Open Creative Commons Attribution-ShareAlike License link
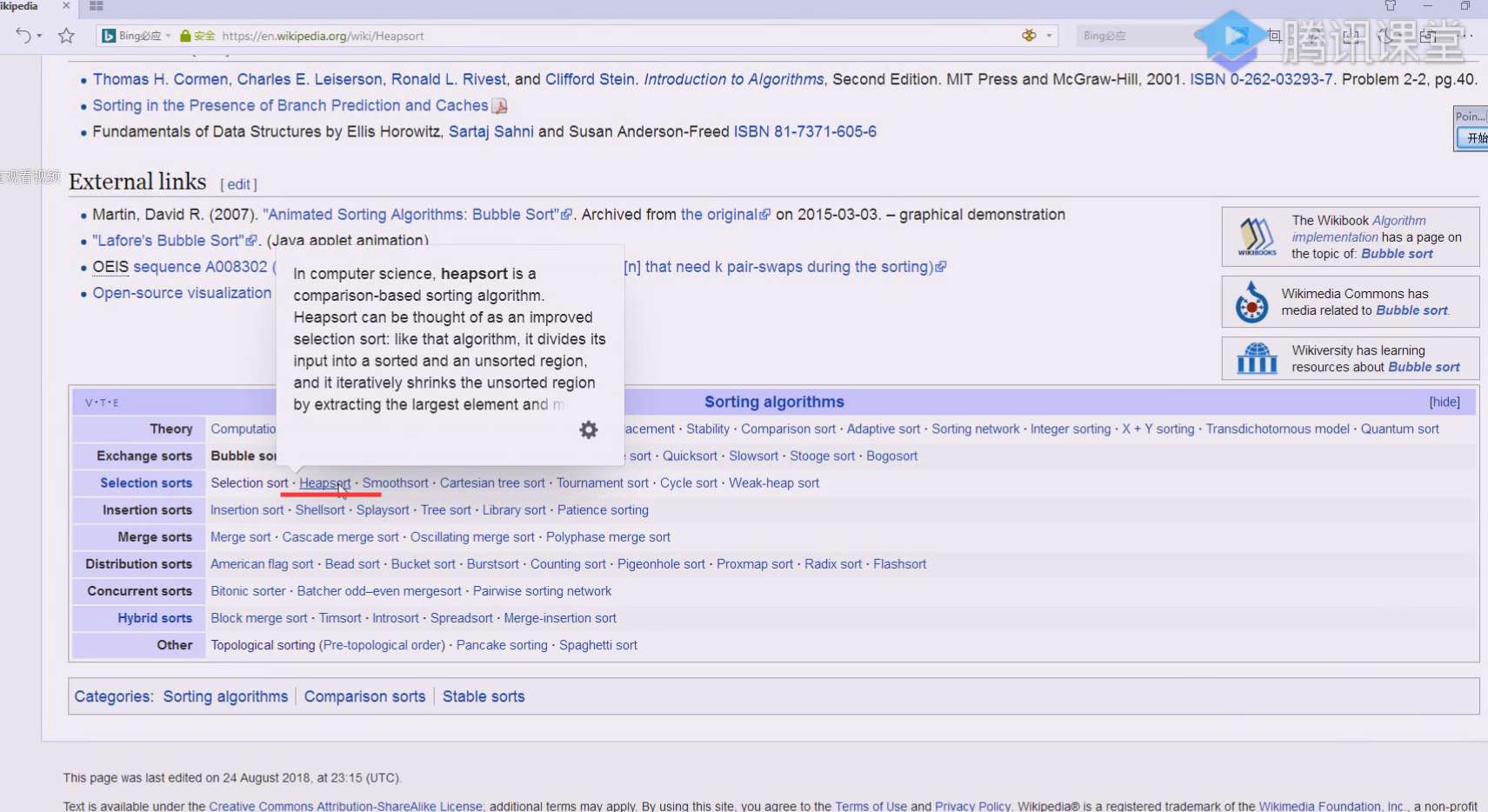This screenshot has width=1488, height=812. (x=346, y=806)
